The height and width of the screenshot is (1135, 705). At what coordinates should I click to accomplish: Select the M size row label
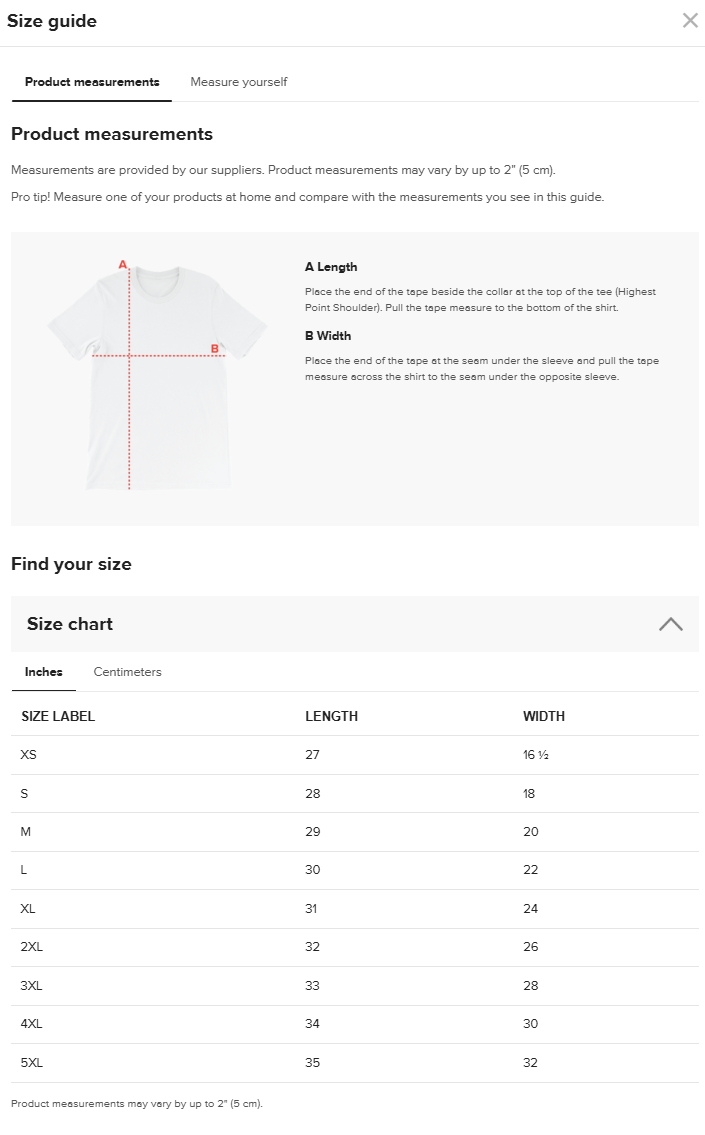[x=26, y=832]
